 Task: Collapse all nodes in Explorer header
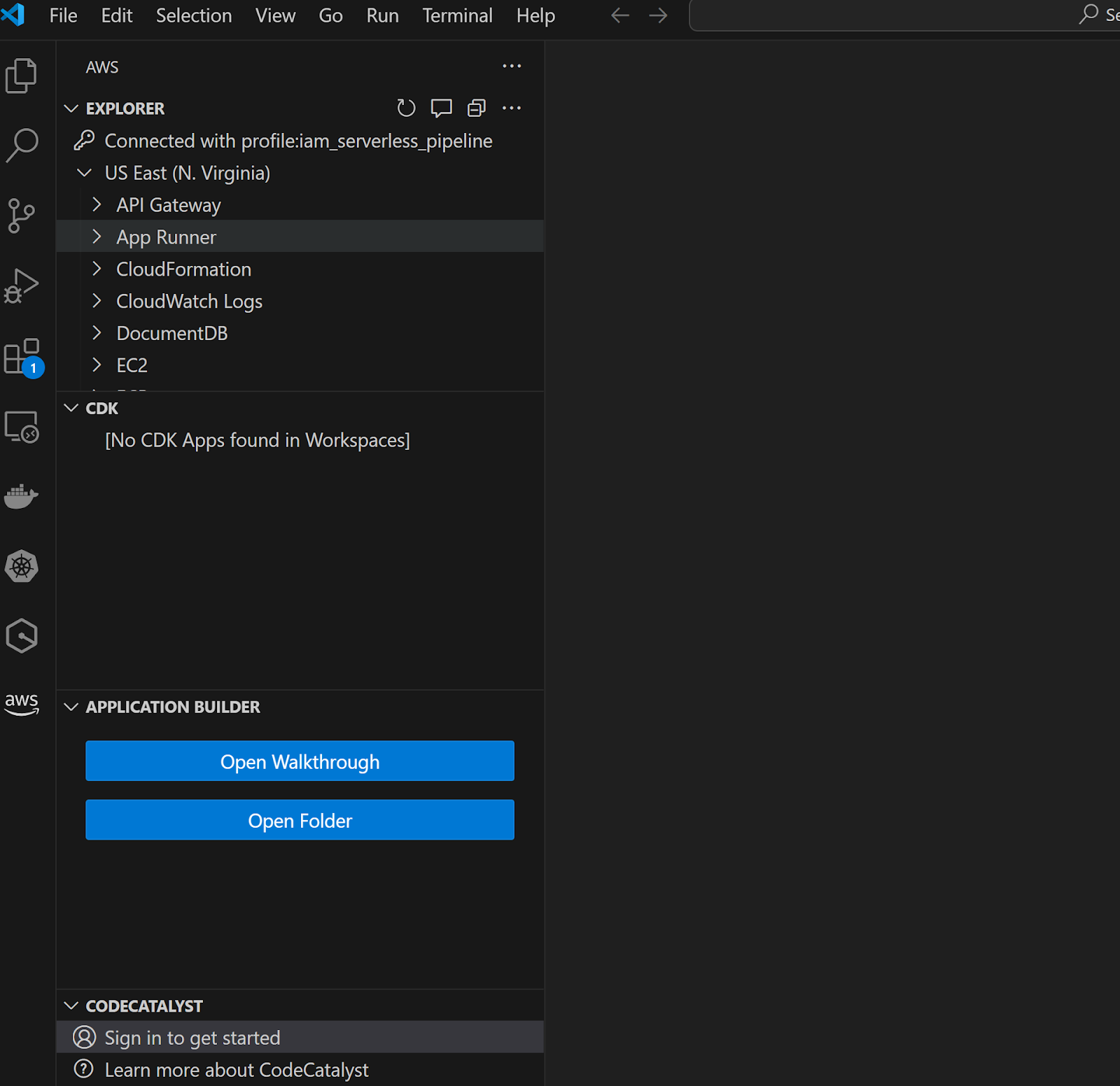coord(477,108)
